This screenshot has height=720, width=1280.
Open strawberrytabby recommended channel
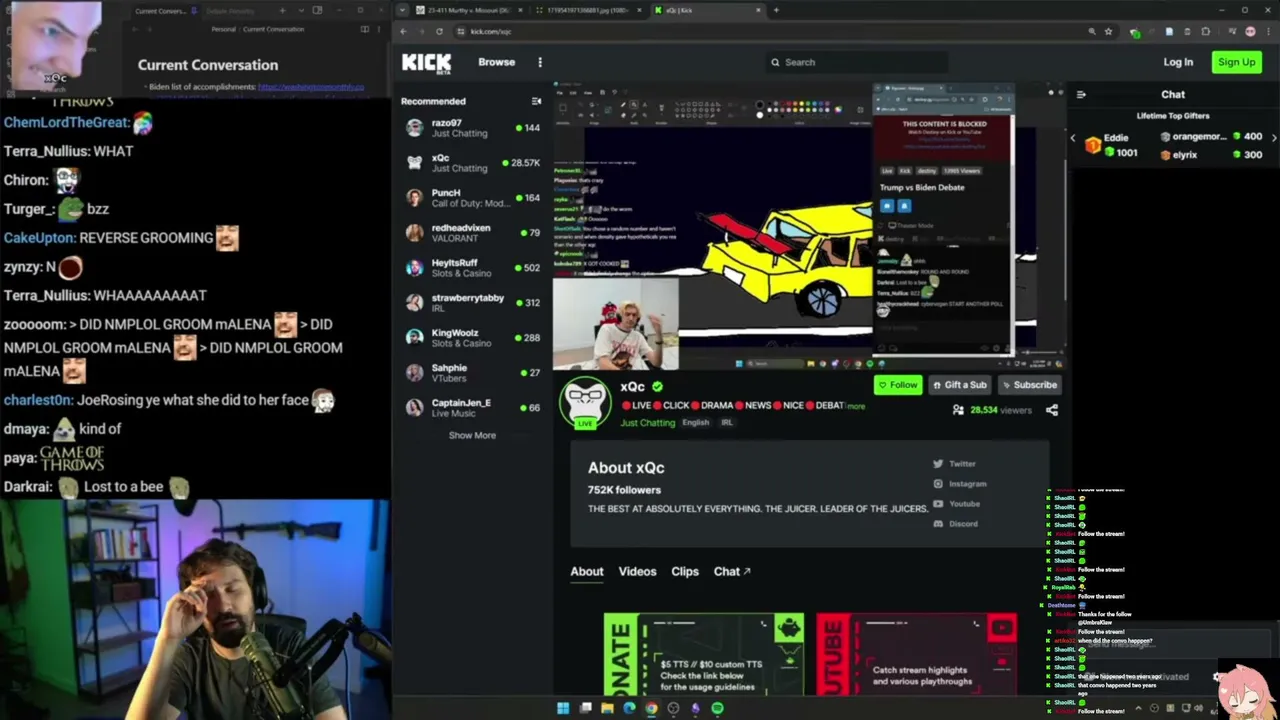473,303
